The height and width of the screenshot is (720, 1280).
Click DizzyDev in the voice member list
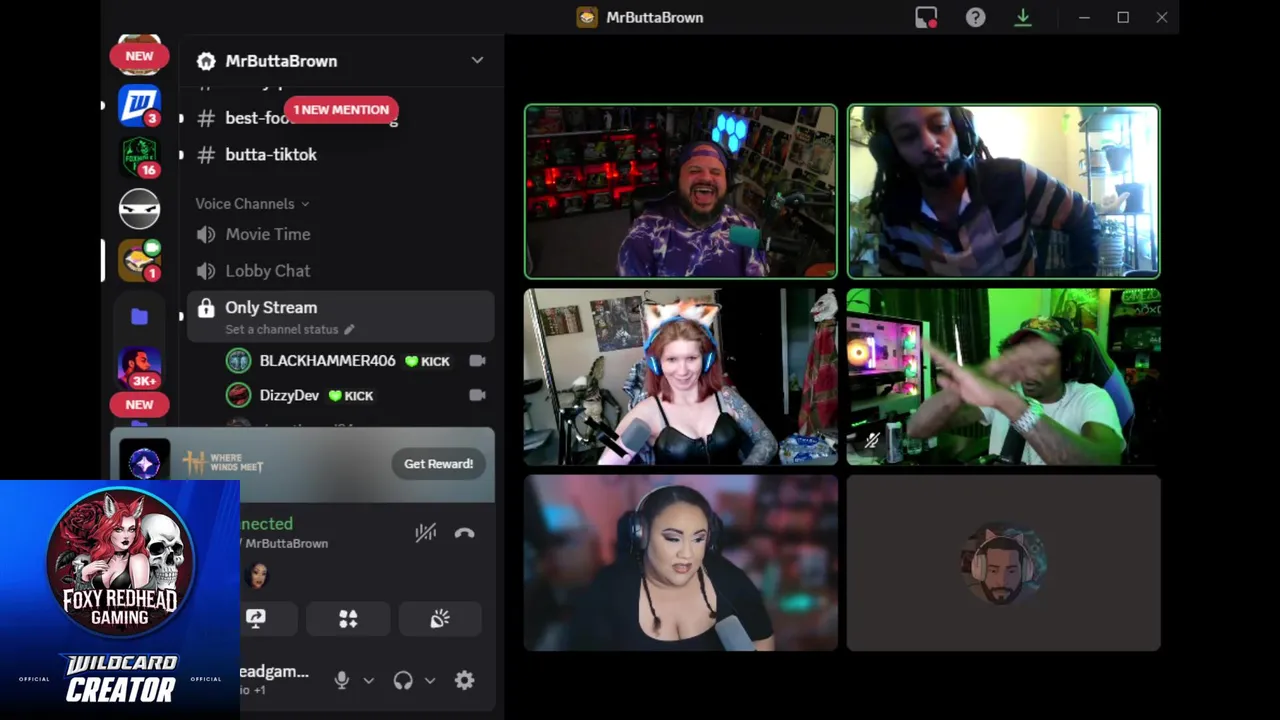pos(289,396)
